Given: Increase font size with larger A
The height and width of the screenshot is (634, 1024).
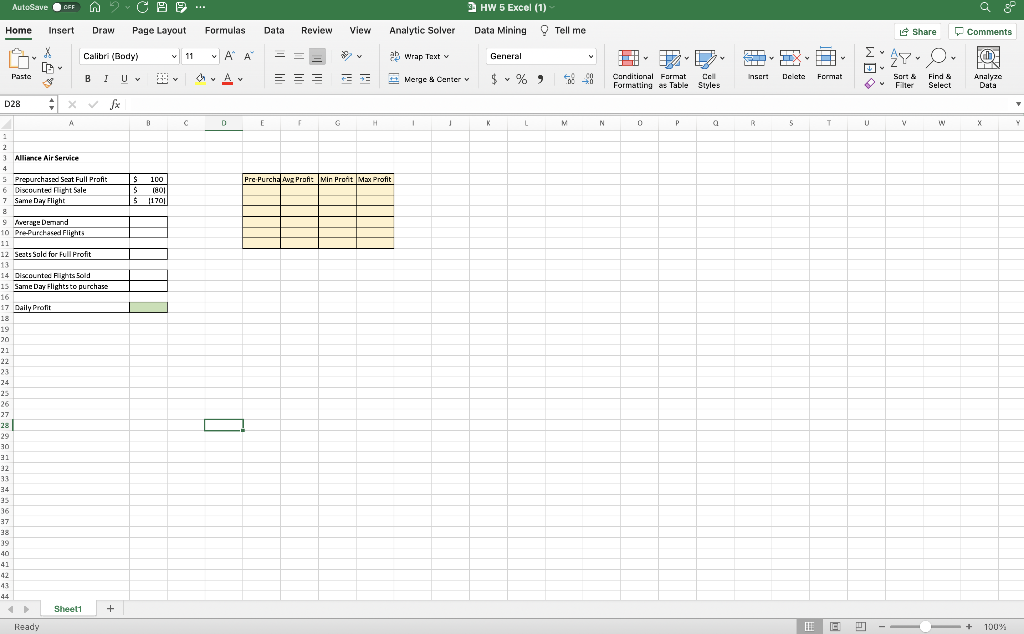Looking at the screenshot, I should tap(229, 56).
